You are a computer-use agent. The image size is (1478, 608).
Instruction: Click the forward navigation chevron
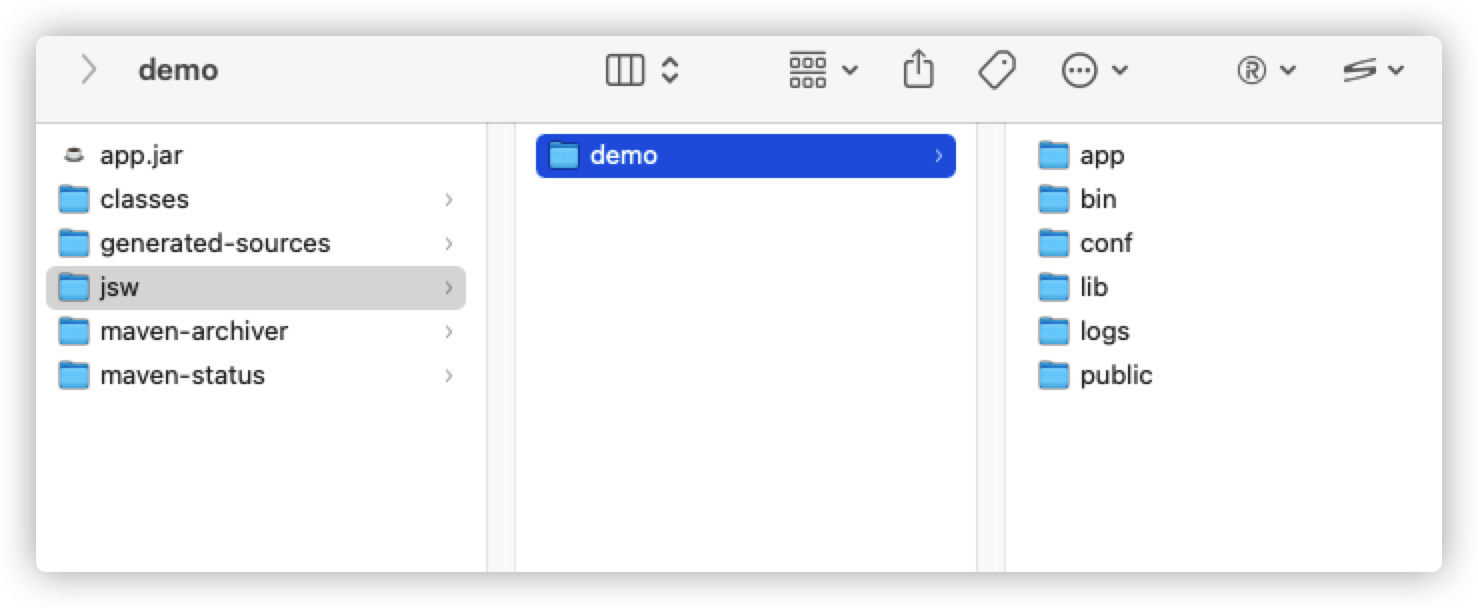[x=89, y=70]
